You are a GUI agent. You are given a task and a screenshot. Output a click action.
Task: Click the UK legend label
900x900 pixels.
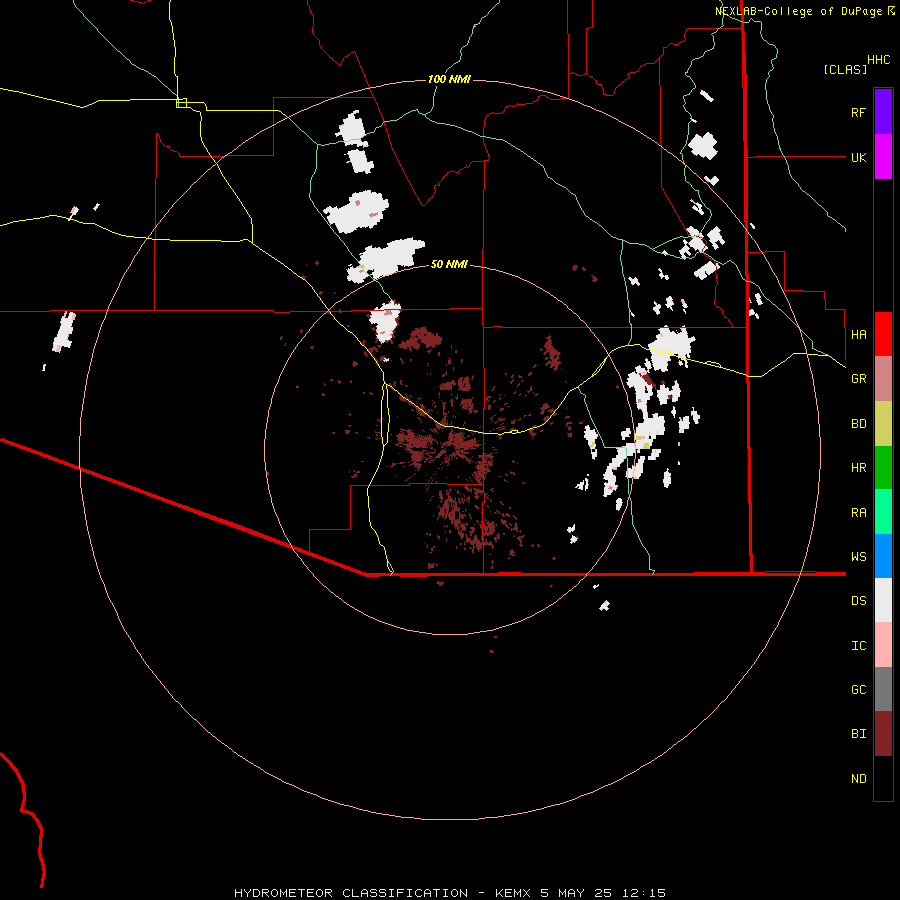point(858,157)
